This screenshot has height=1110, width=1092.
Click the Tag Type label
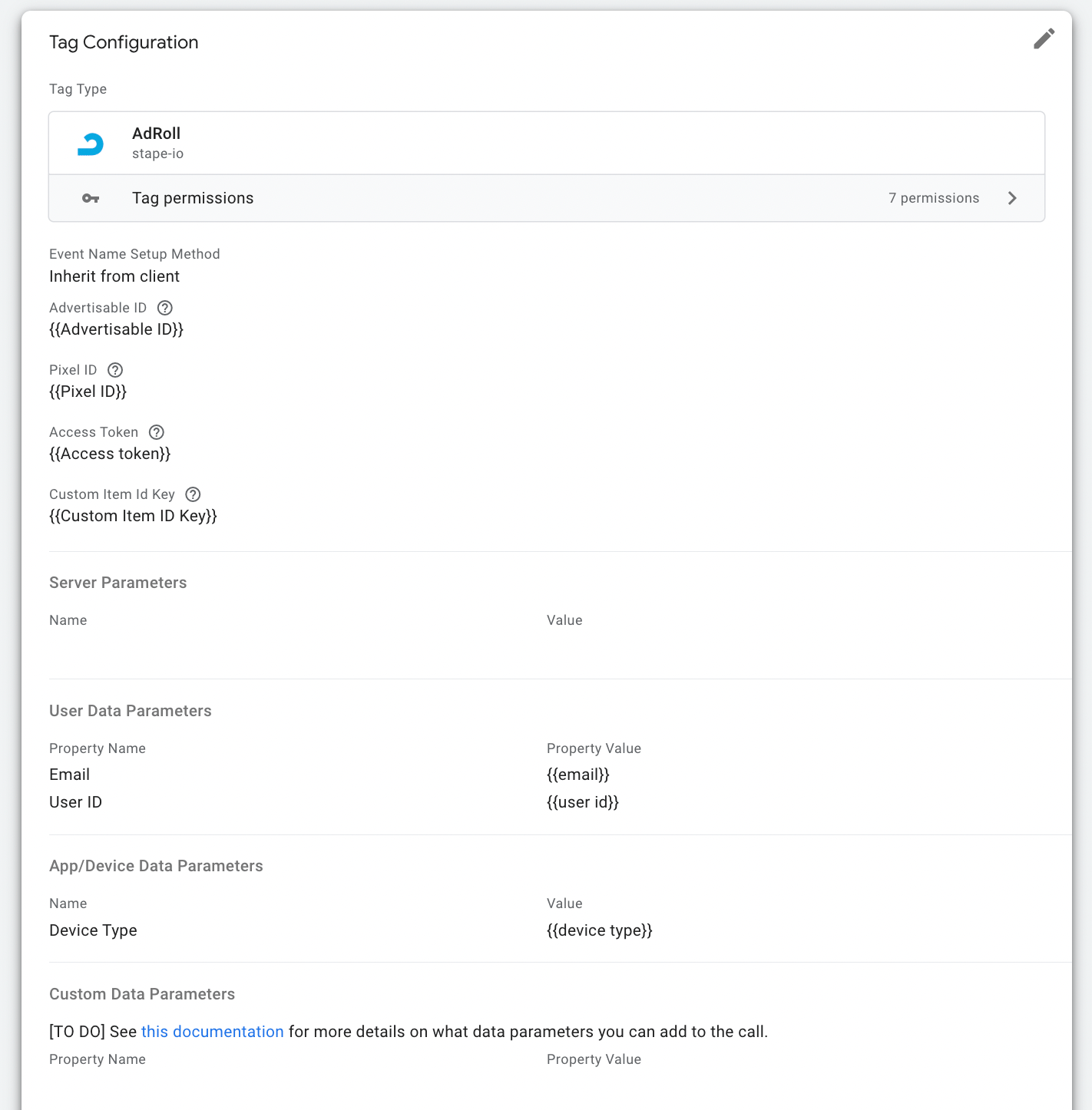[78, 89]
